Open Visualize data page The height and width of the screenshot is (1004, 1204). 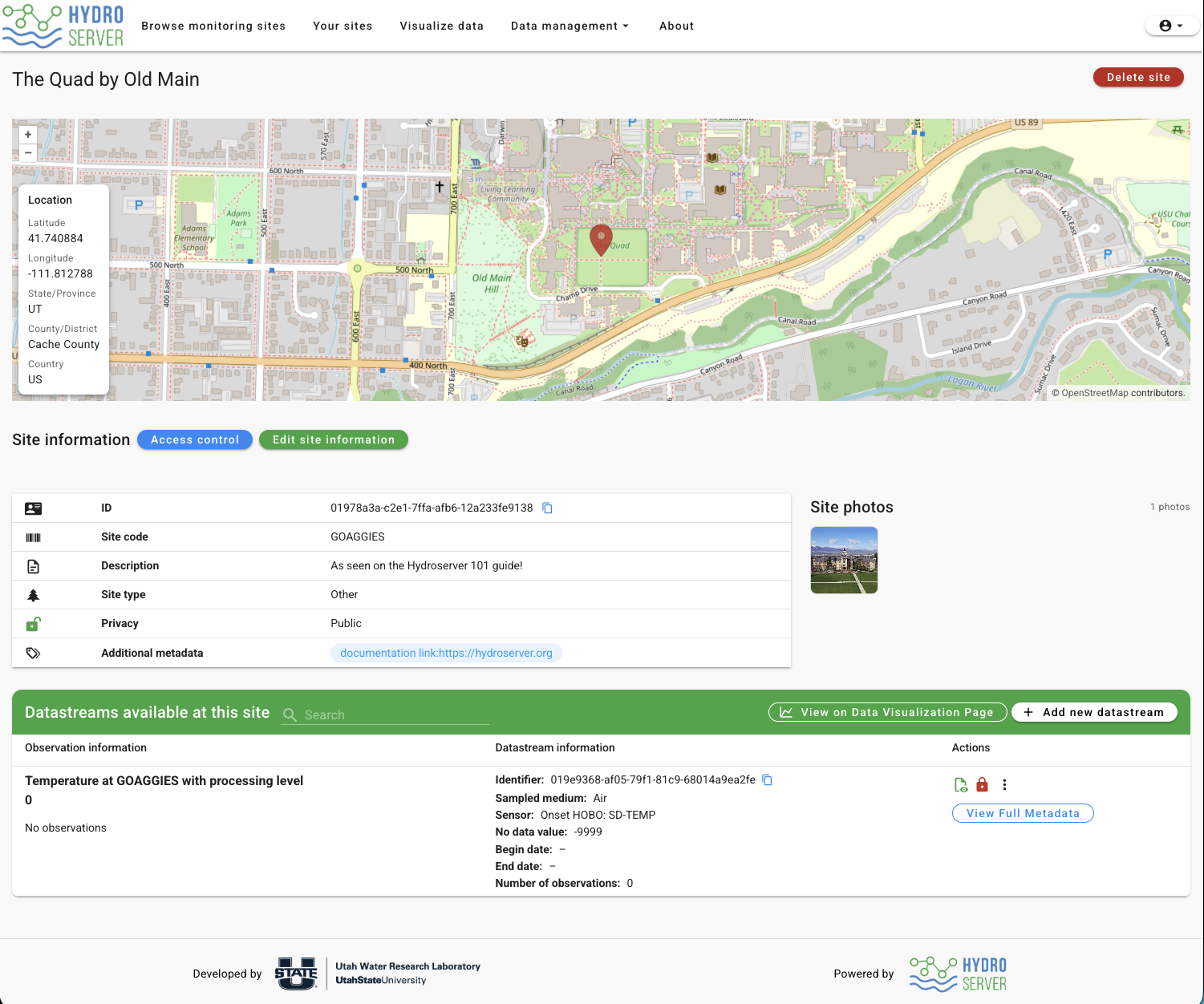click(x=442, y=26)
